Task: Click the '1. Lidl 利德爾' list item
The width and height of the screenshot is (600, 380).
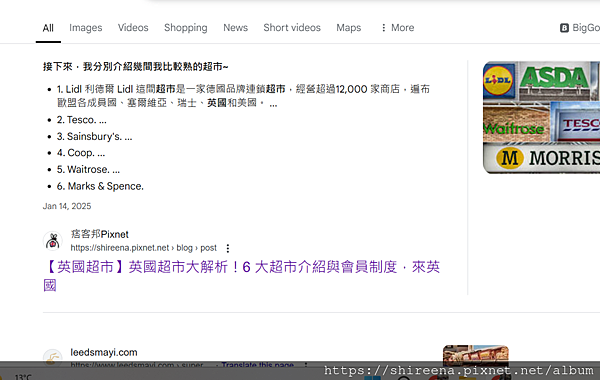Action: coord(243,96)
